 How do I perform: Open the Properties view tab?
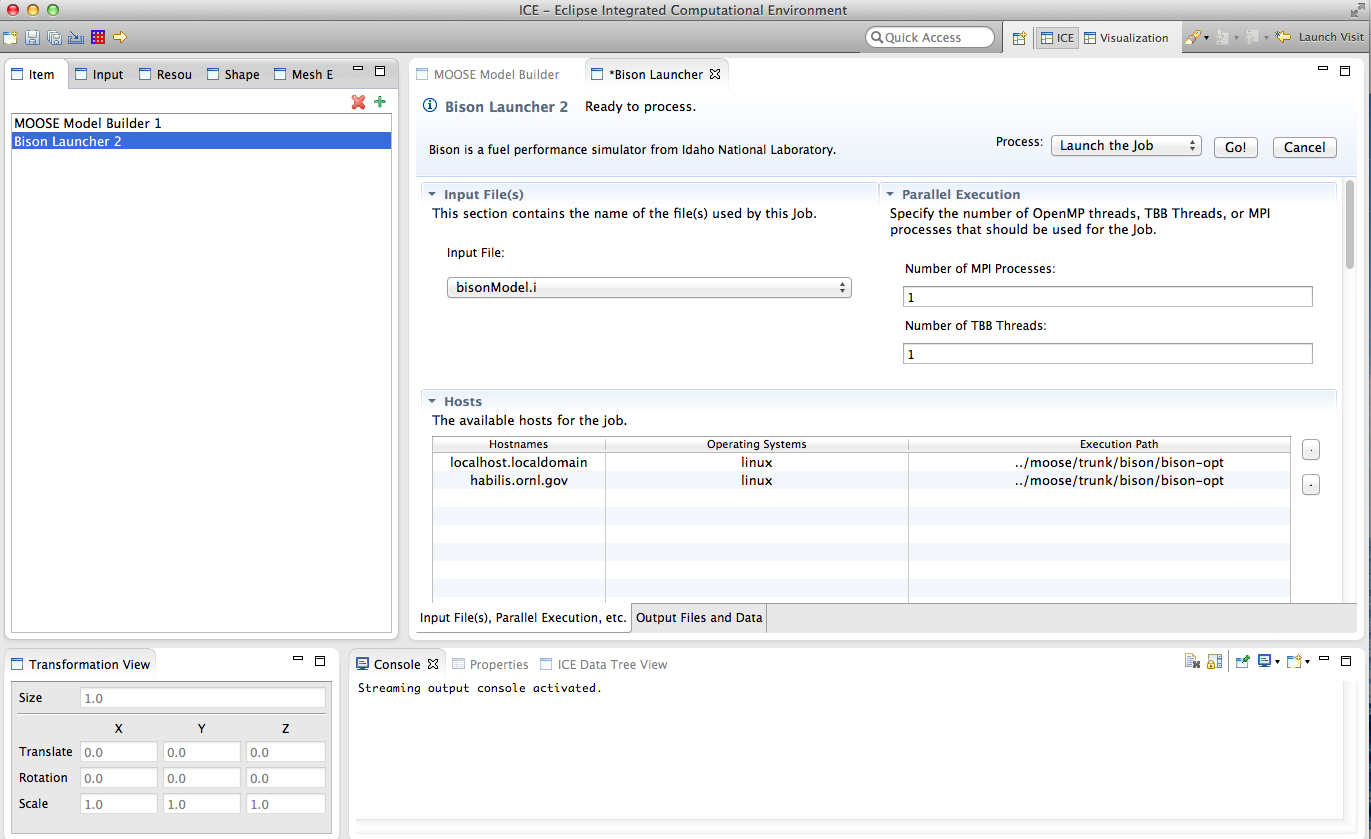click(490, 664)
